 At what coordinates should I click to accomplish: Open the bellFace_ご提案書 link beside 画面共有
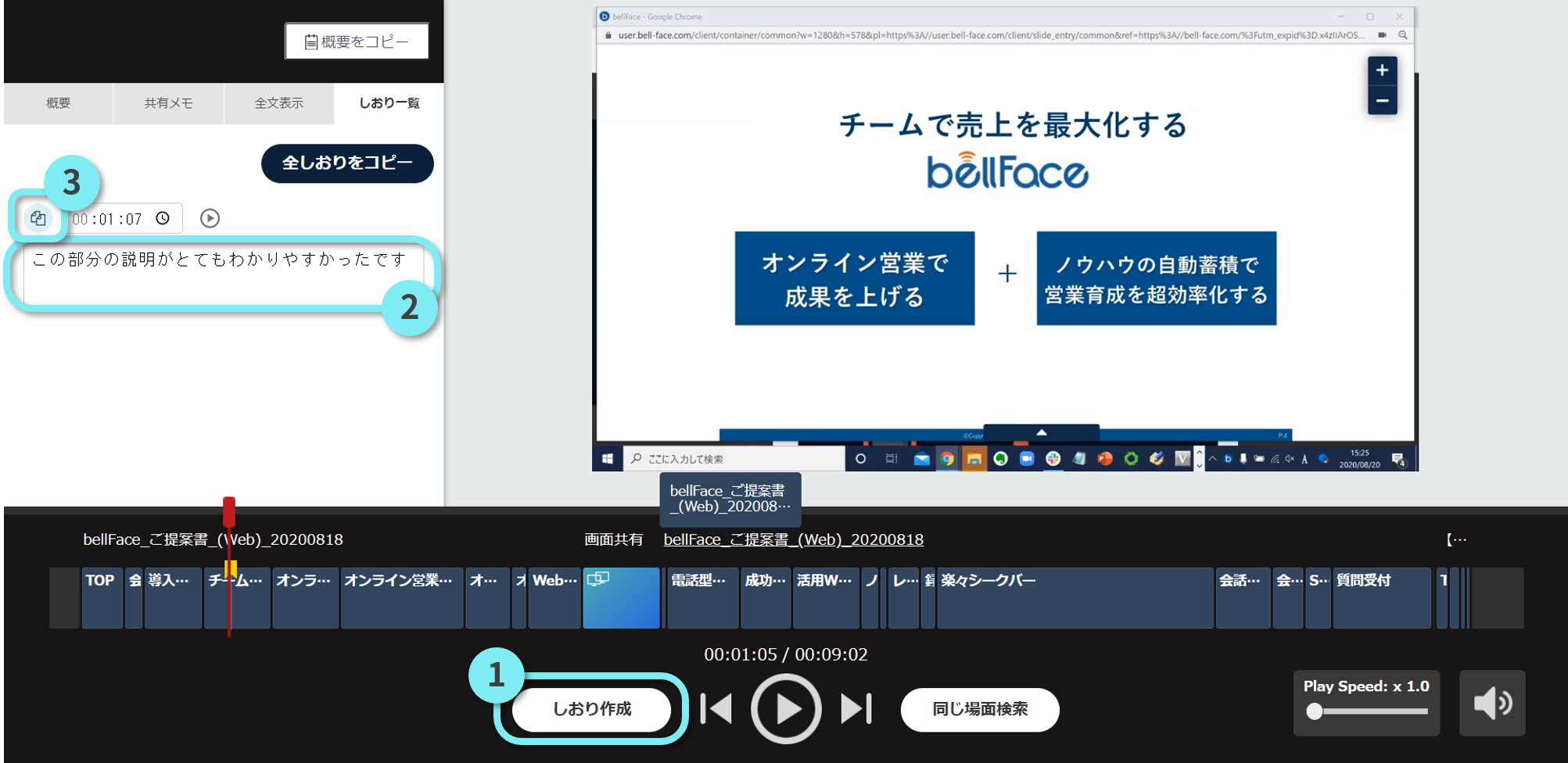coord(793,539)
